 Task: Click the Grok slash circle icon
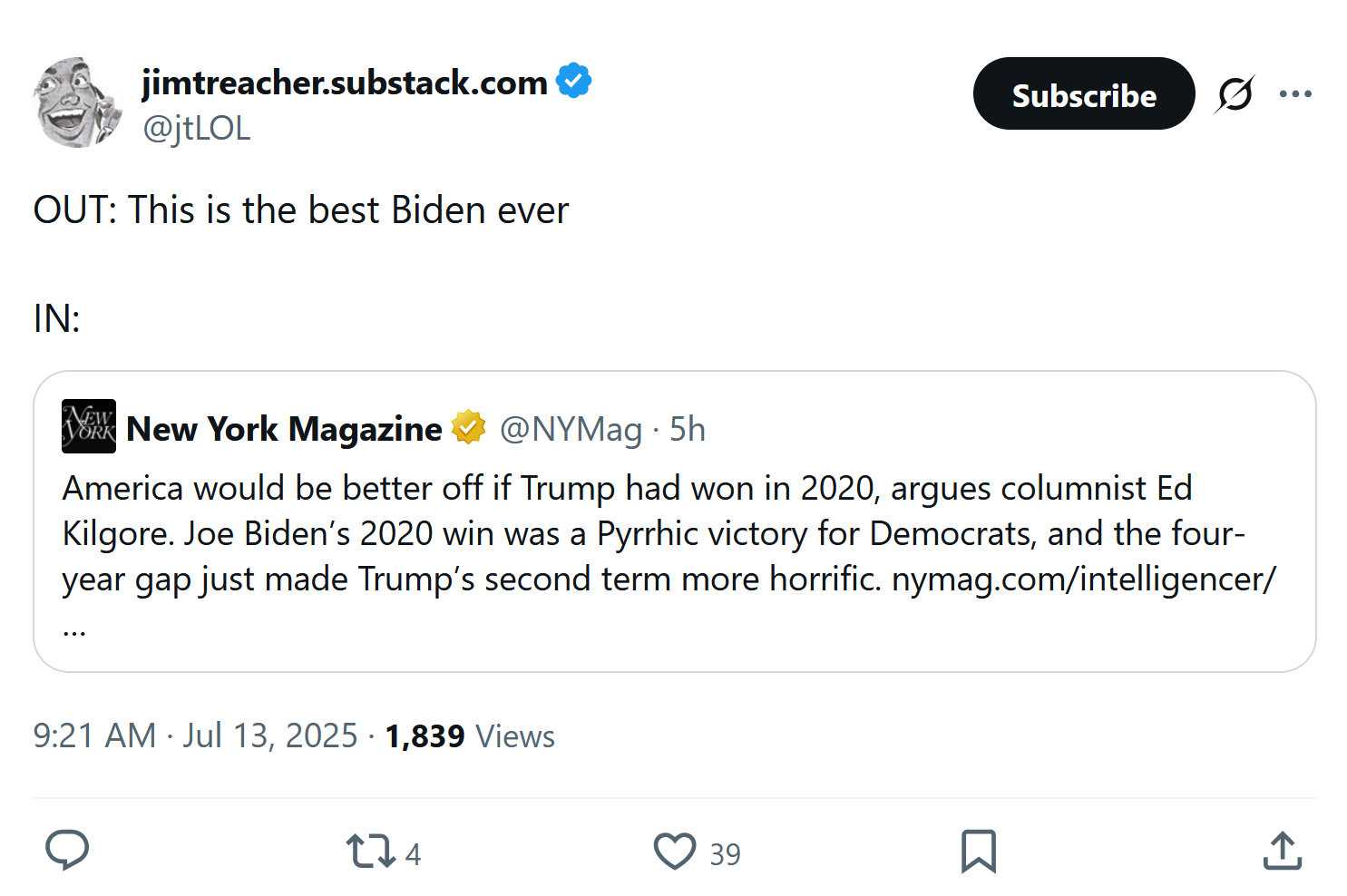point(1235,93)
